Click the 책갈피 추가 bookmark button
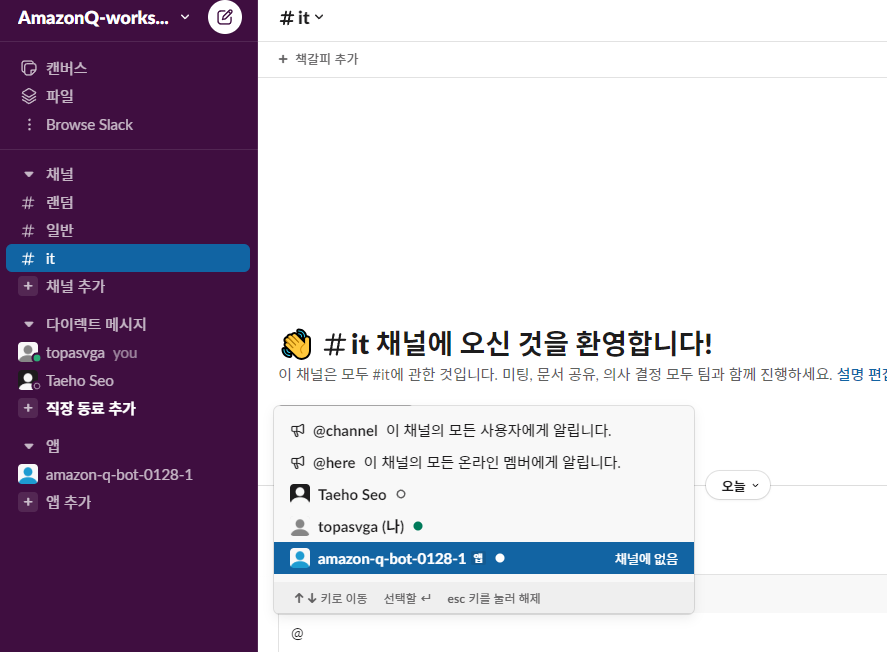Image resolution: width=887 pixels, height=652 pixels. coord(318,60)
